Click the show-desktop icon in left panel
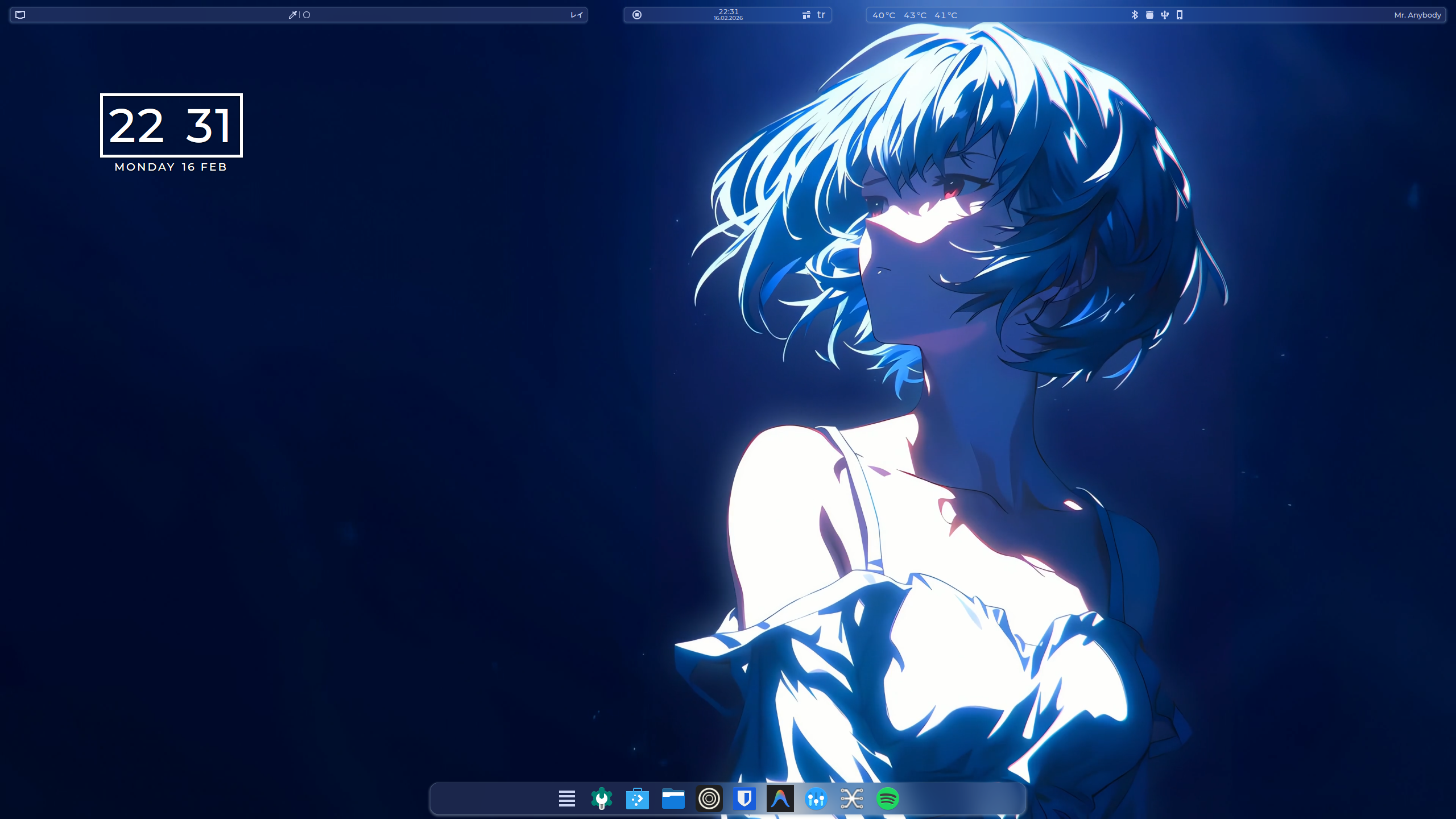This screenshot has height=819, width=1456. click(x=20, y=15)
